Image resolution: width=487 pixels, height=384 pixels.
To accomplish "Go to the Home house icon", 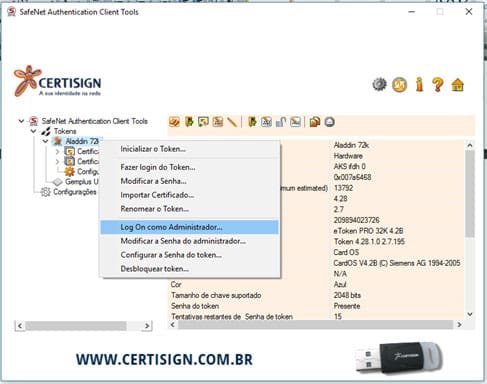I will 458,85.
